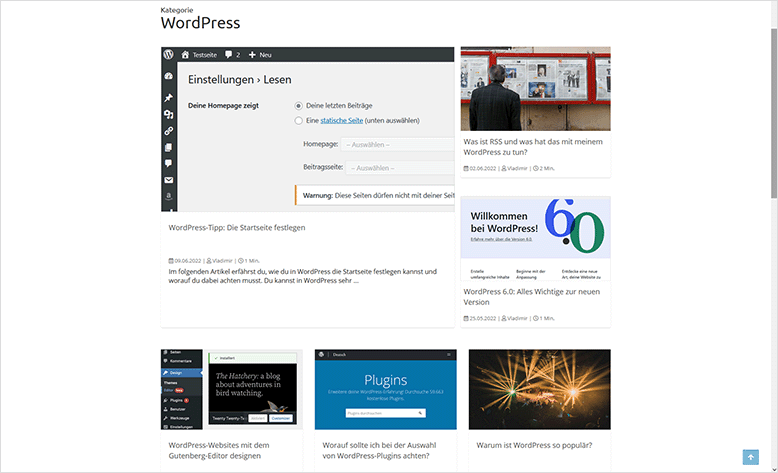778x473 pixels.
Task: Click the Gutenberg theme editor thumbnail
Action: click(x=232, y=389)
